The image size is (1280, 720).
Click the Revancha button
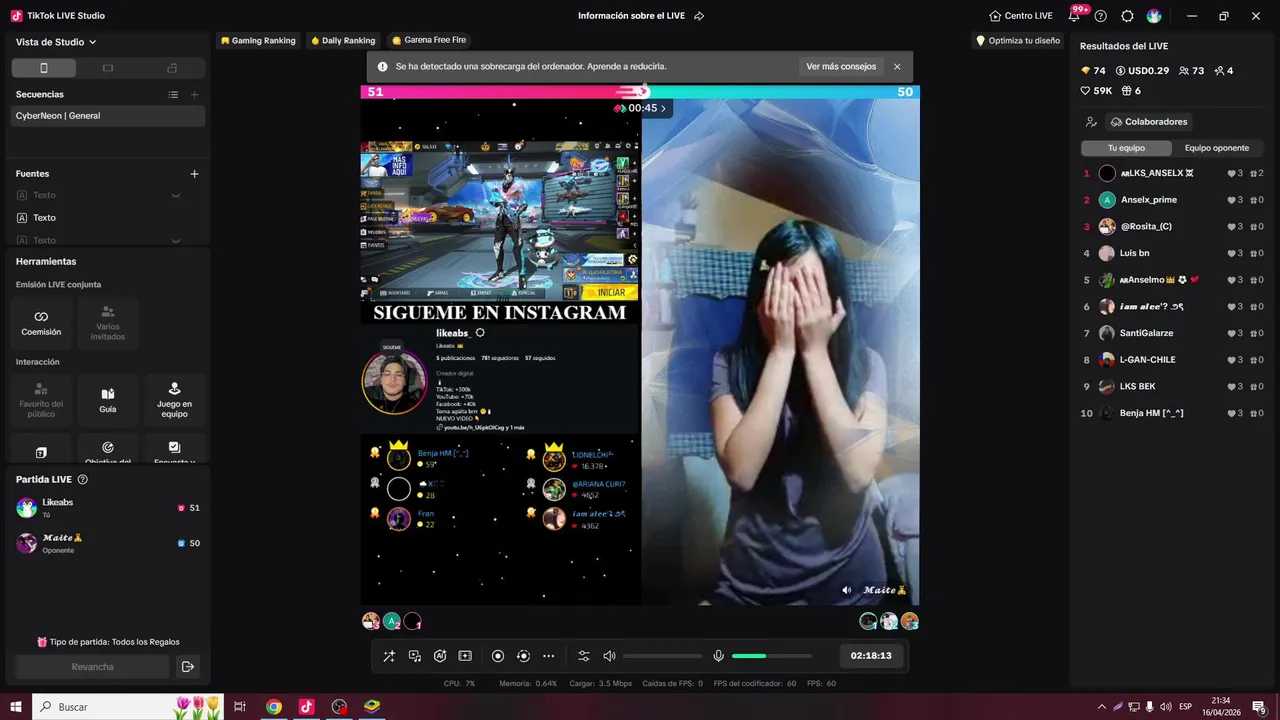point(92,667)
